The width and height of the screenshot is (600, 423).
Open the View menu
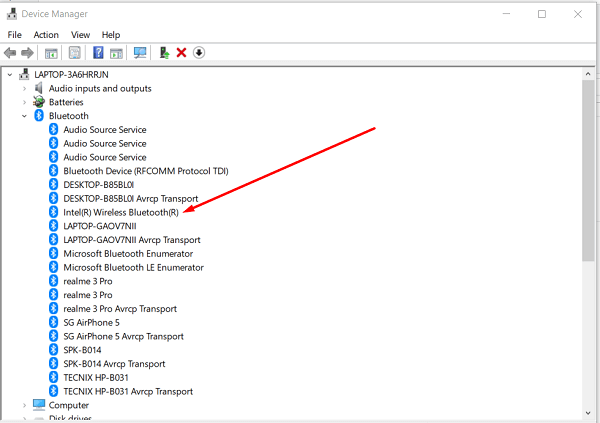pyautogui.click(x=80, y=35)
